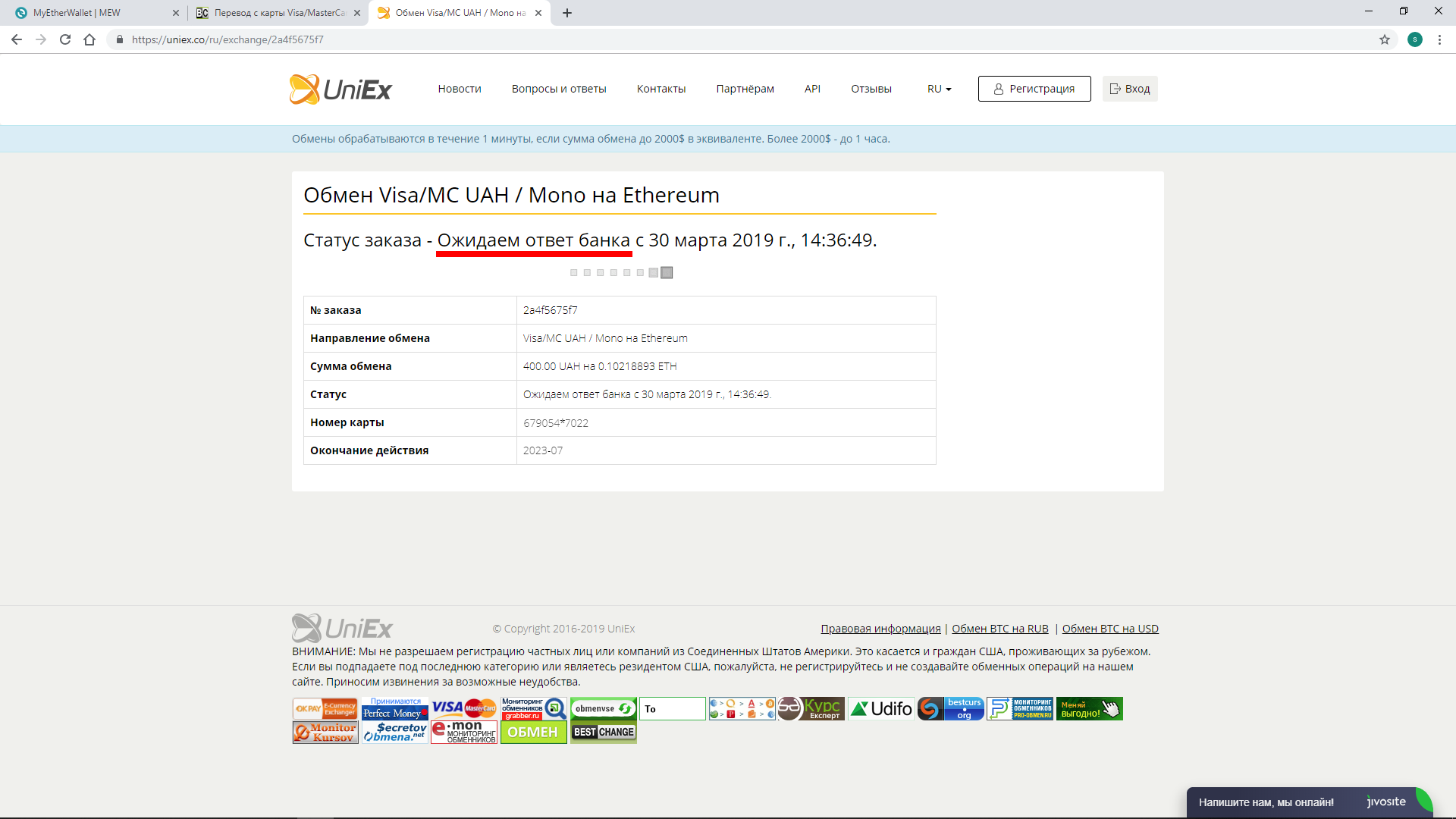The height and width of the screenshot is (819, 1456).
Task: Click the Copyright 2016-2019 UniEx text
Action: pyautogui.click(x=563, y=629)
